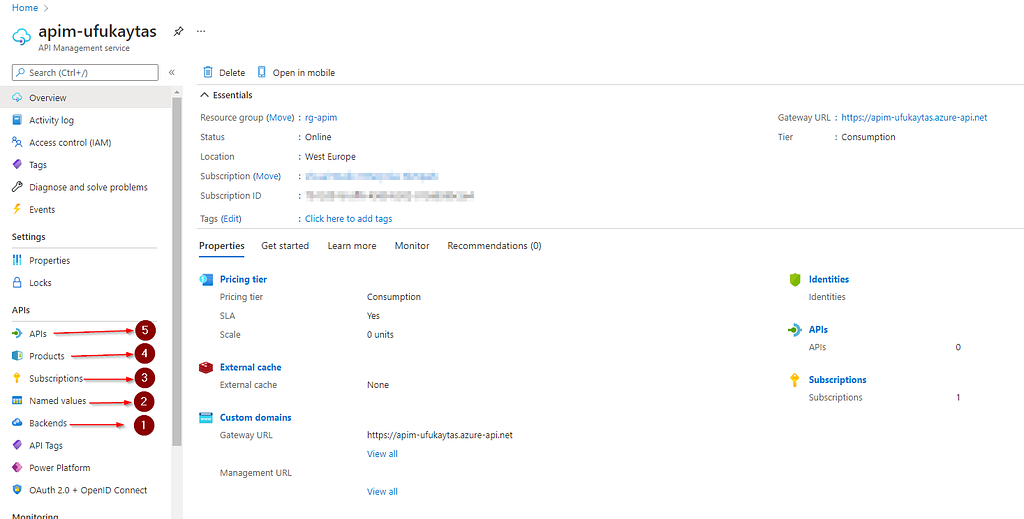Image resolution: width=1024 pixels, height=519 pixels.
Task: Open the Pricing tier heading link
Action: 244,279
